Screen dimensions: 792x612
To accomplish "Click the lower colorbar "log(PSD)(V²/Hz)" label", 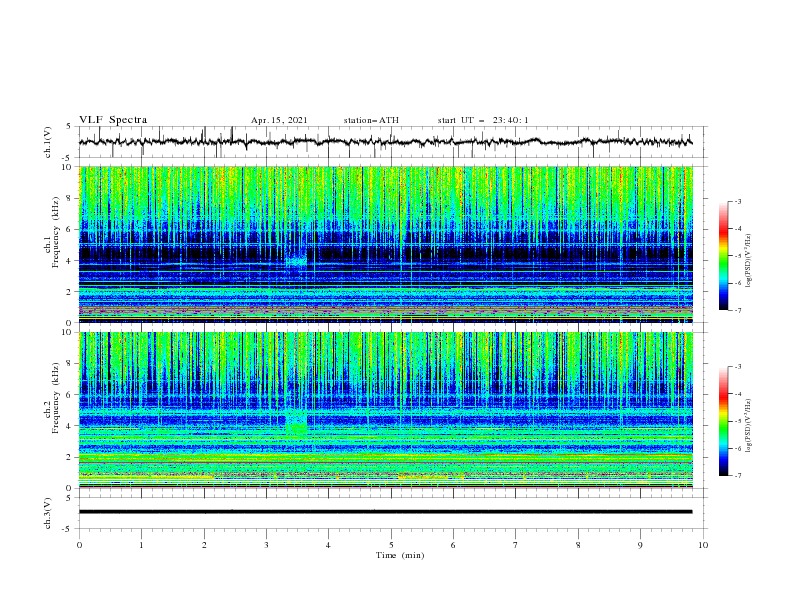I will (x=748, y=426).
